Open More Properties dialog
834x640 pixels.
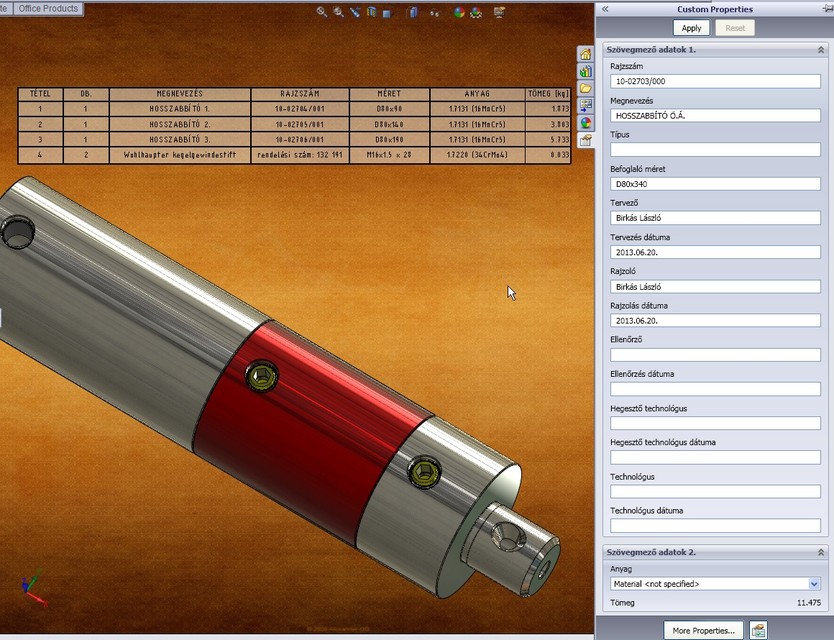(701, 630)
